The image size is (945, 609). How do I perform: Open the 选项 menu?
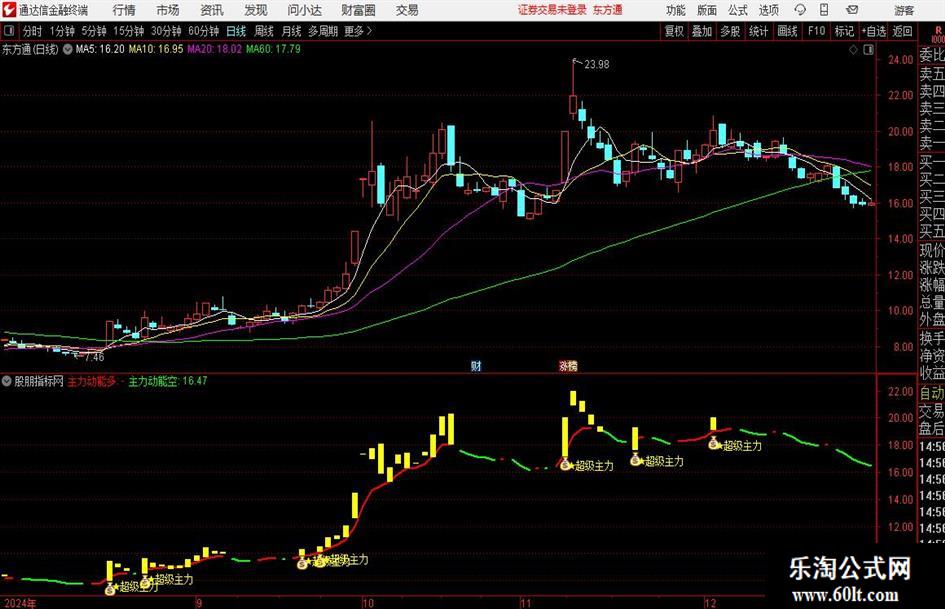(x=768, y=10)
